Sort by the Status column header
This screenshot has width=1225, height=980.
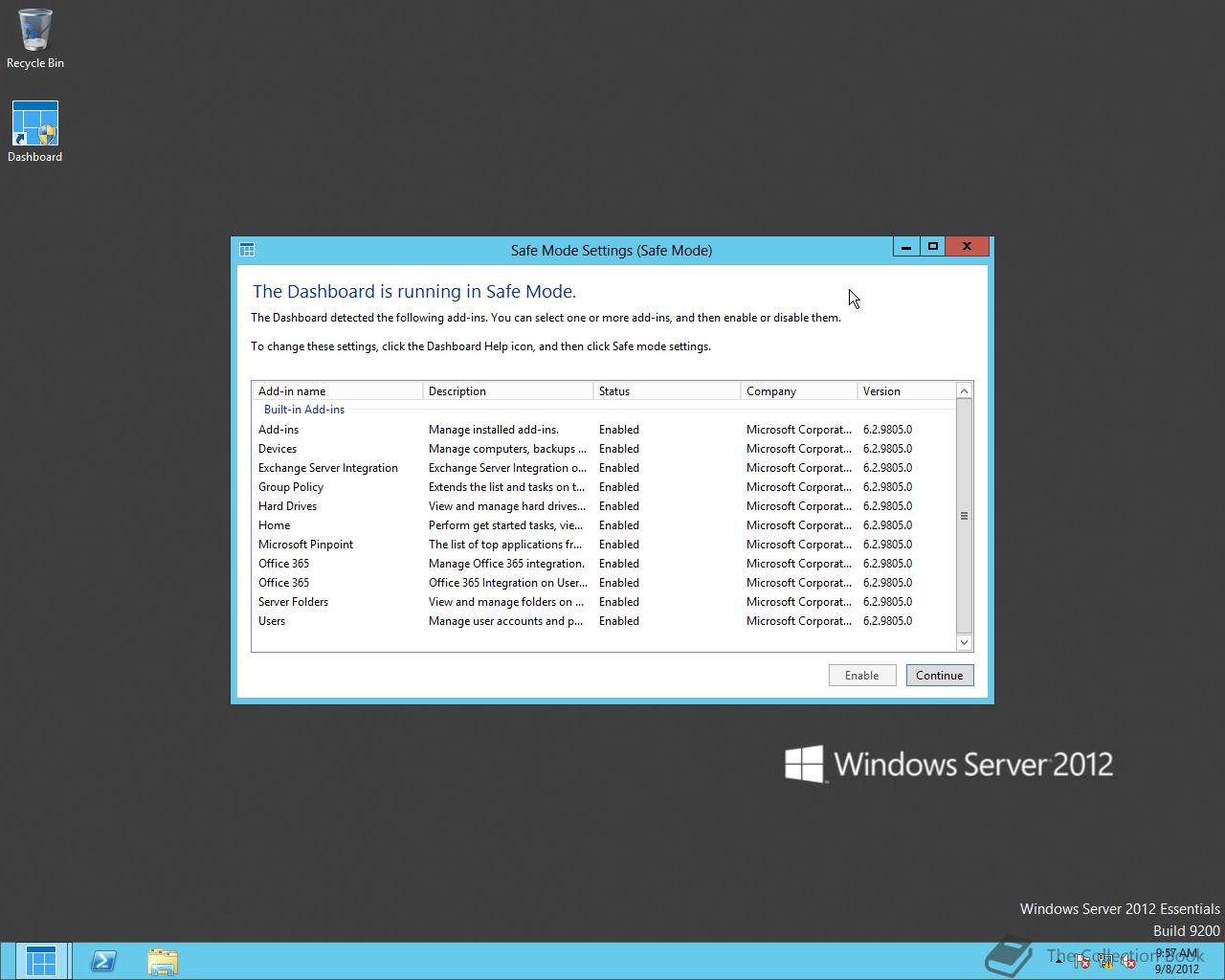(x=666, y=390)
